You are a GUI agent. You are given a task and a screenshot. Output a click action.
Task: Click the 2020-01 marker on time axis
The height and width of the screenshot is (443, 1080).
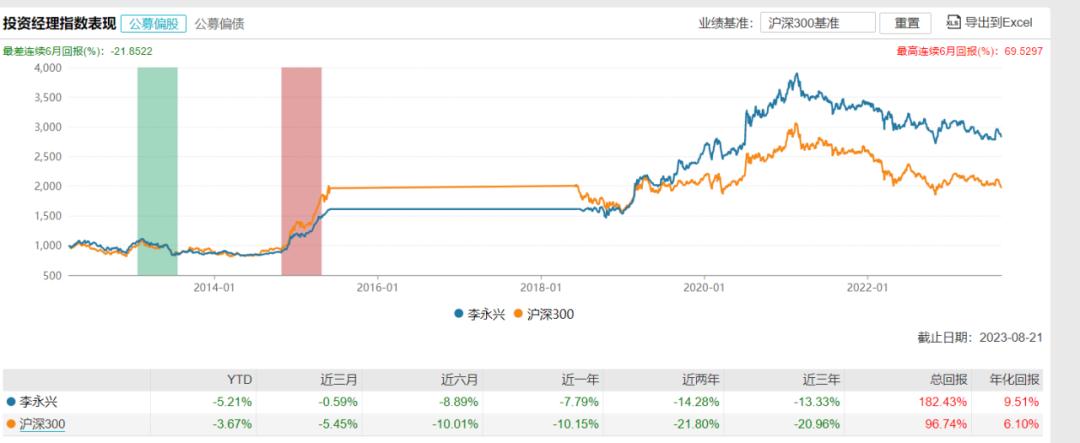pyautogui.click(x=703, y=288)
